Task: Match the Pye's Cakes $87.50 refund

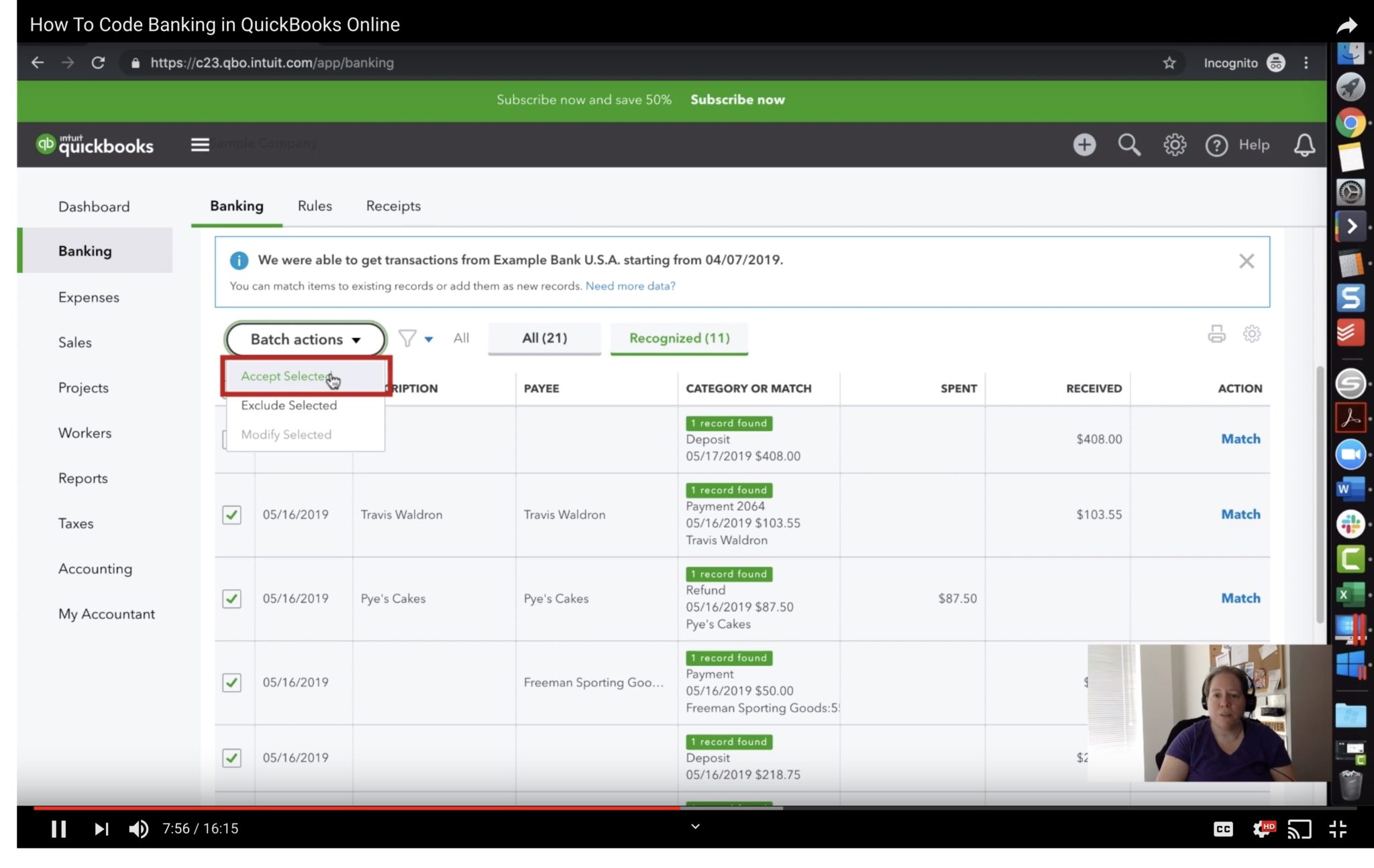Action: 1240,598
